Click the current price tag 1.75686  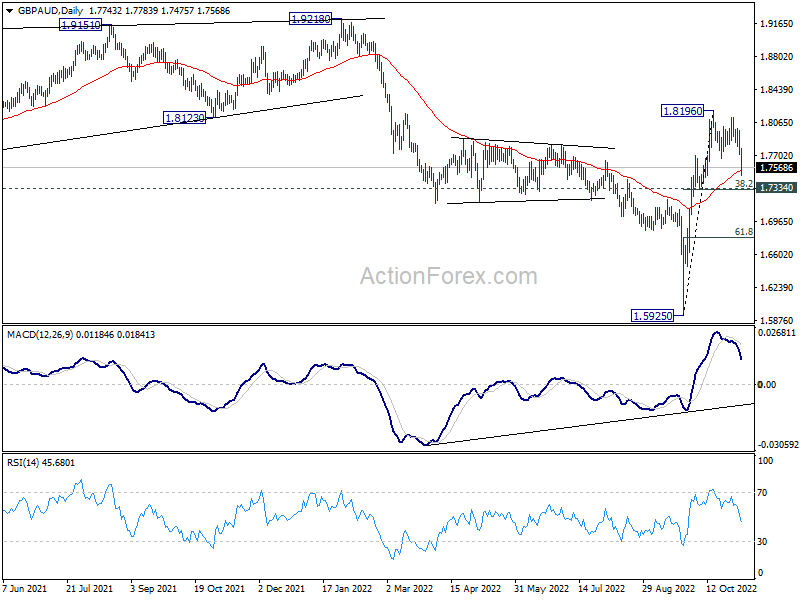click(776, 168)
